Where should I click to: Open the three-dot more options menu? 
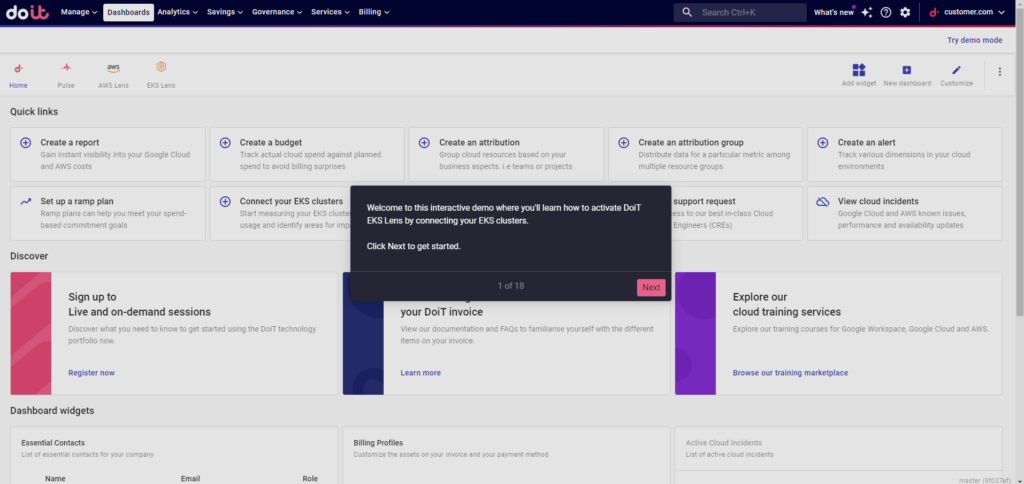pyautogui.click(x=999, y=72)
